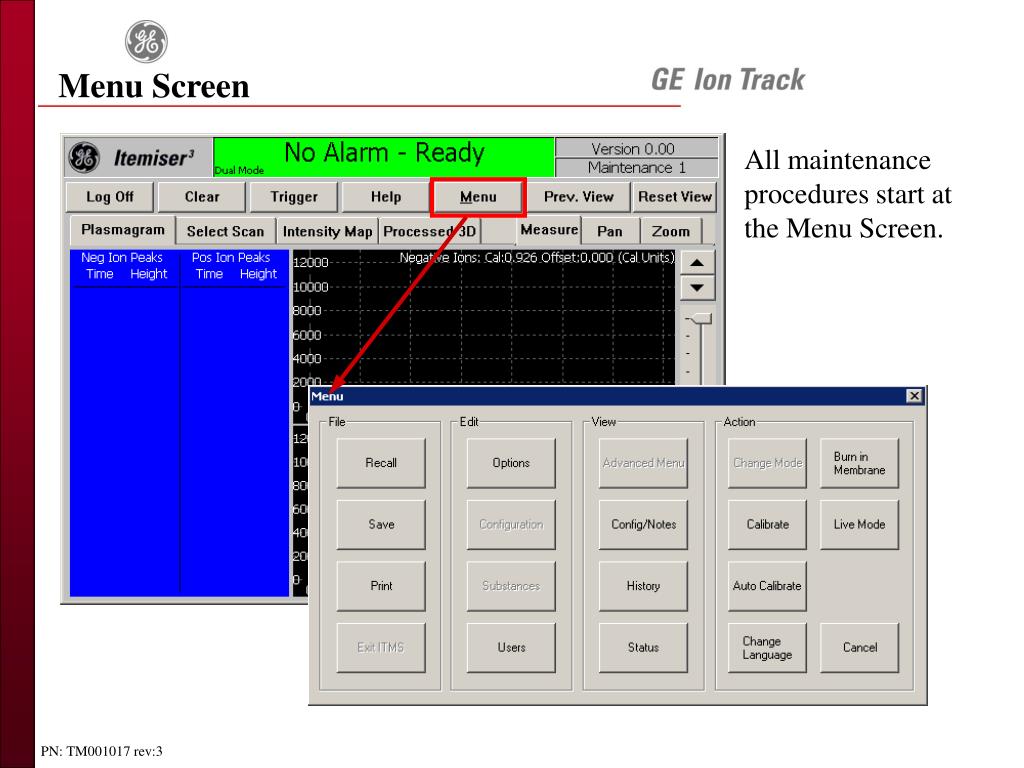This screenshot has height=768, width=1024.
Task: Open the Intensity Map tab
Action: pos(327,231)
